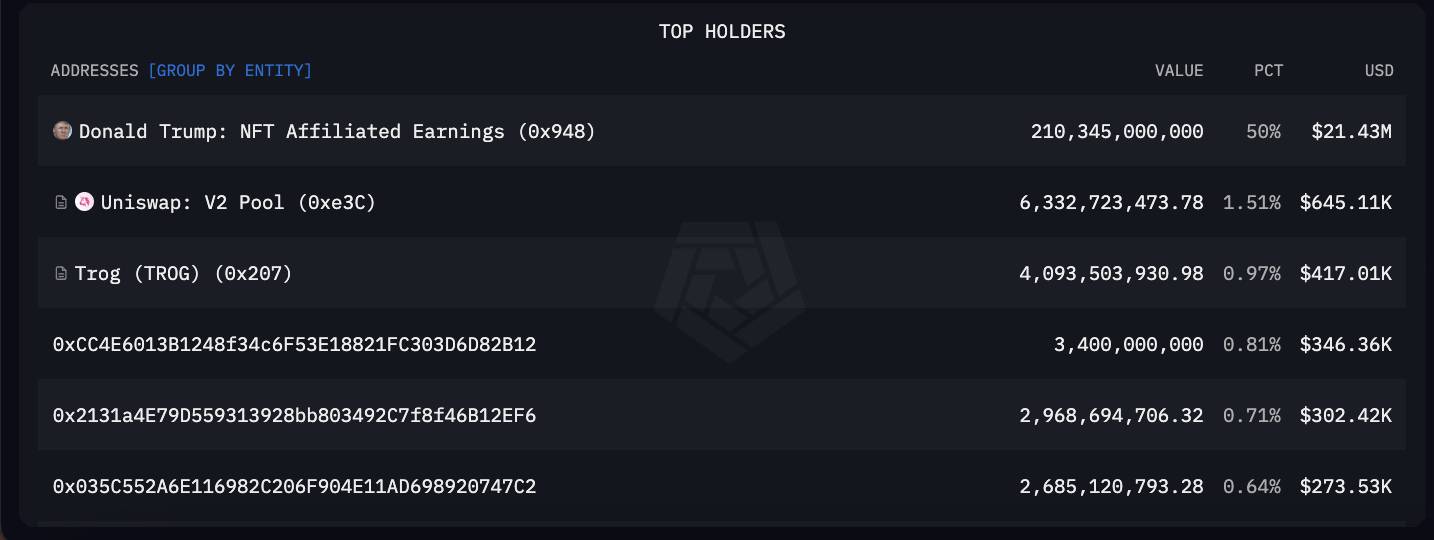Select the 50% holding percentage

point(1263,131)
